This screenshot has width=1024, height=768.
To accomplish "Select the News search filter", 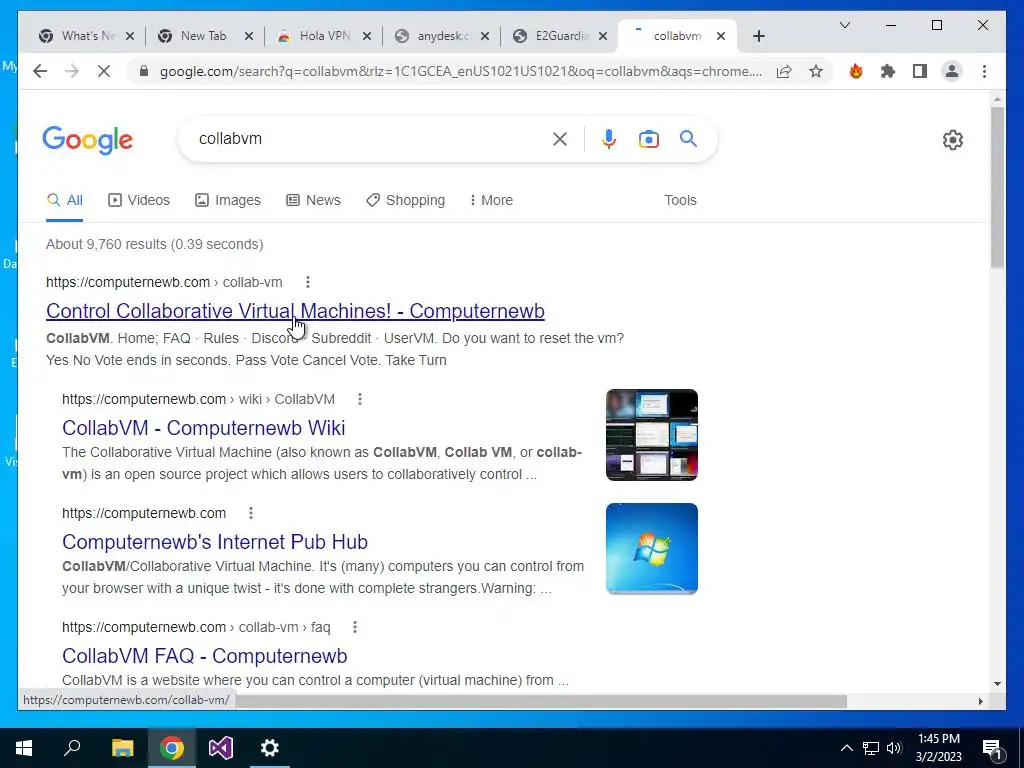I will coord(313,200).
